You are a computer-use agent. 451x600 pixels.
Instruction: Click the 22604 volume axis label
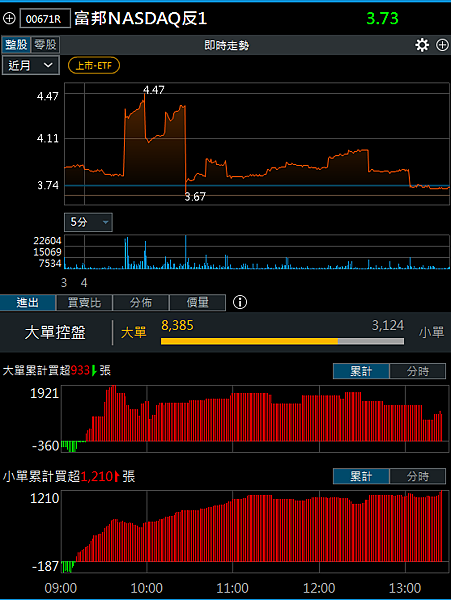coord(47,241)
